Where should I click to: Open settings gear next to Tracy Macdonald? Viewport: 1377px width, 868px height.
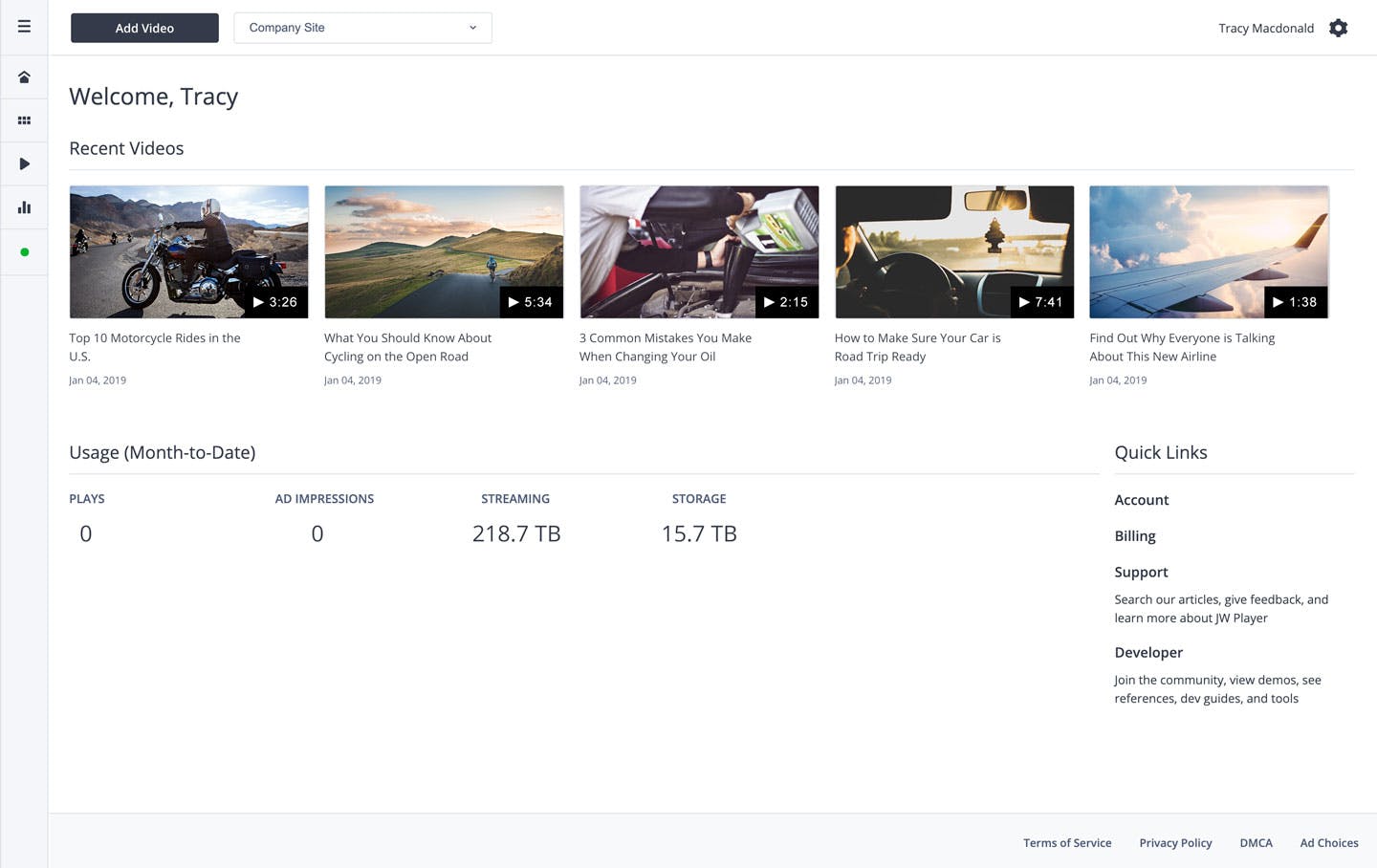point(1338,28)
